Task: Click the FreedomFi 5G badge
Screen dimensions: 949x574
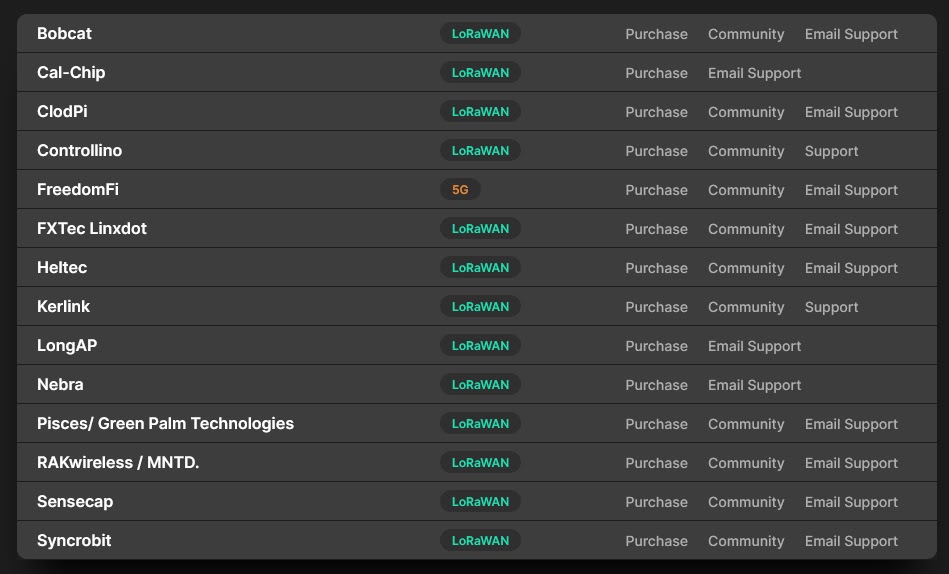Action: point(460,190)
